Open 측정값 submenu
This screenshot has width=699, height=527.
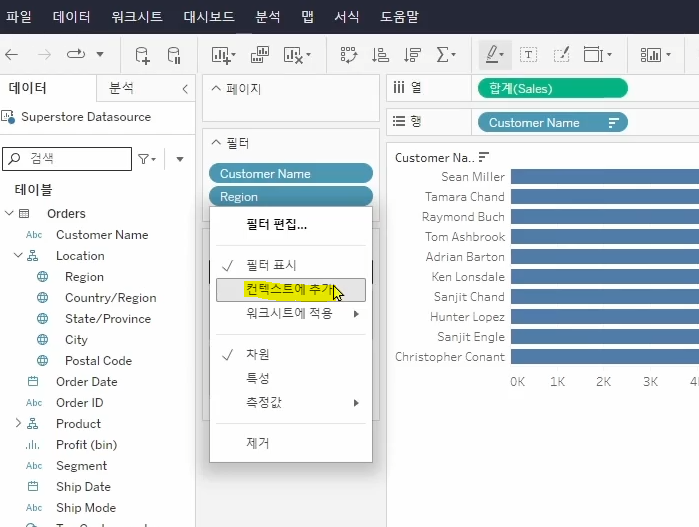291,403
